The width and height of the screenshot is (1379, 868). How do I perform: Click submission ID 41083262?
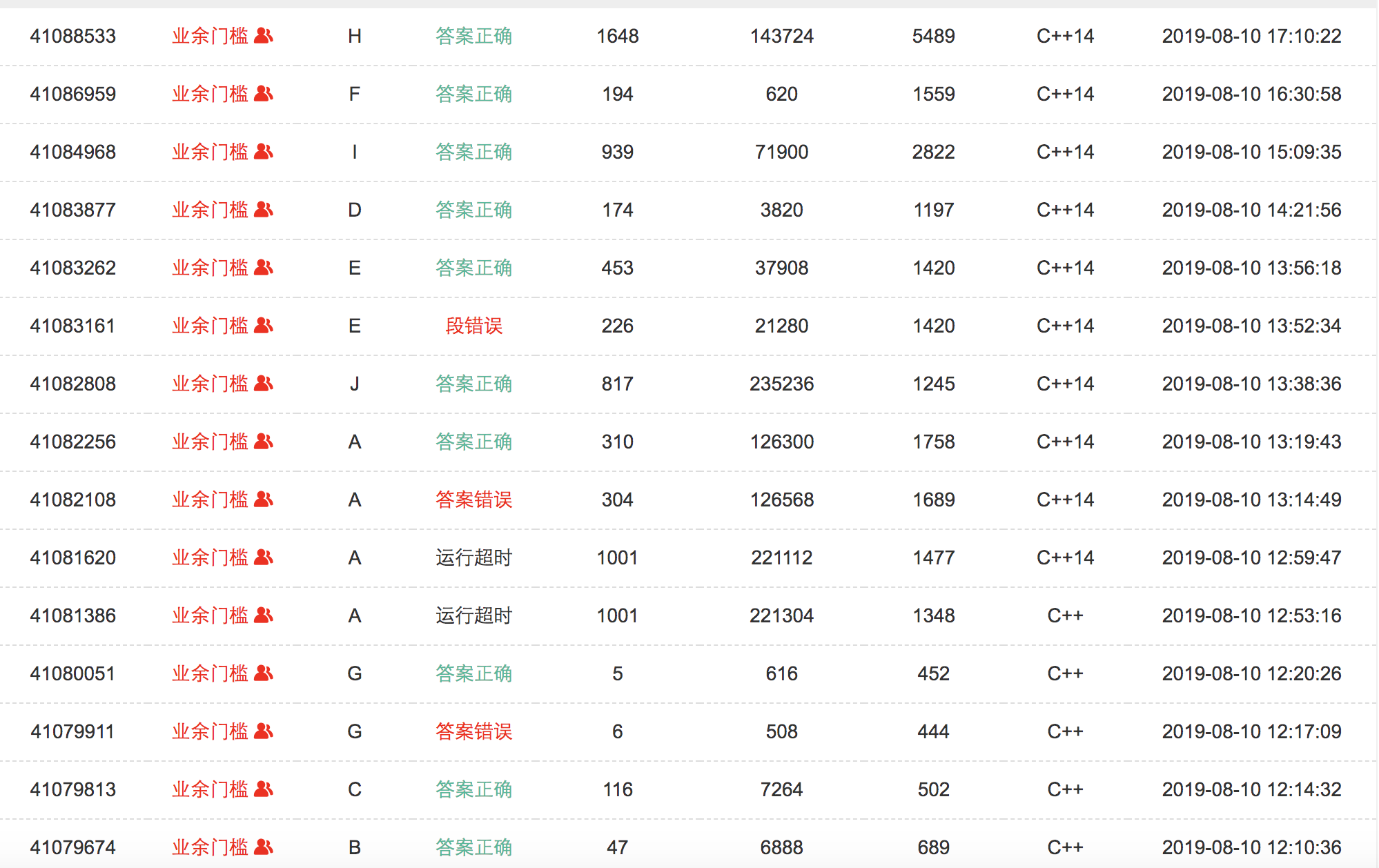click(x=72, y=268)
